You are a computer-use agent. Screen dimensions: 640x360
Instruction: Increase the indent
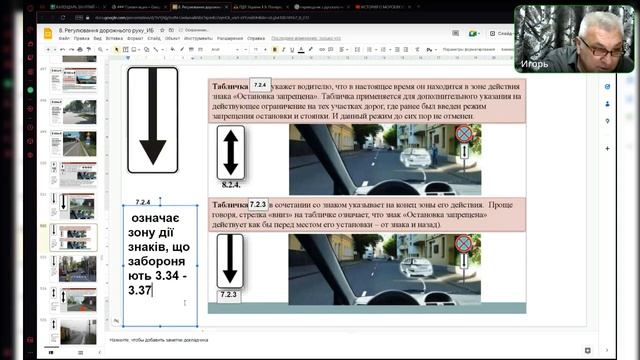406,49
